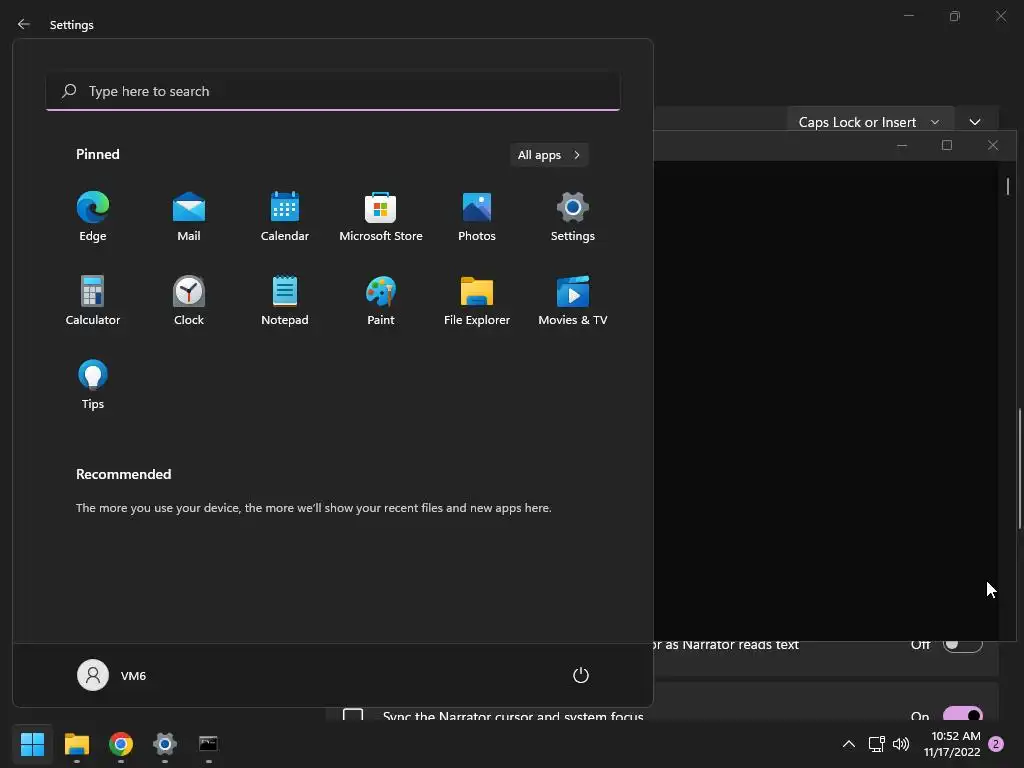The width and height of the screenshot is (1024, 768).
Task: Open notifications badge showing 2
Action: pos(996,744)
